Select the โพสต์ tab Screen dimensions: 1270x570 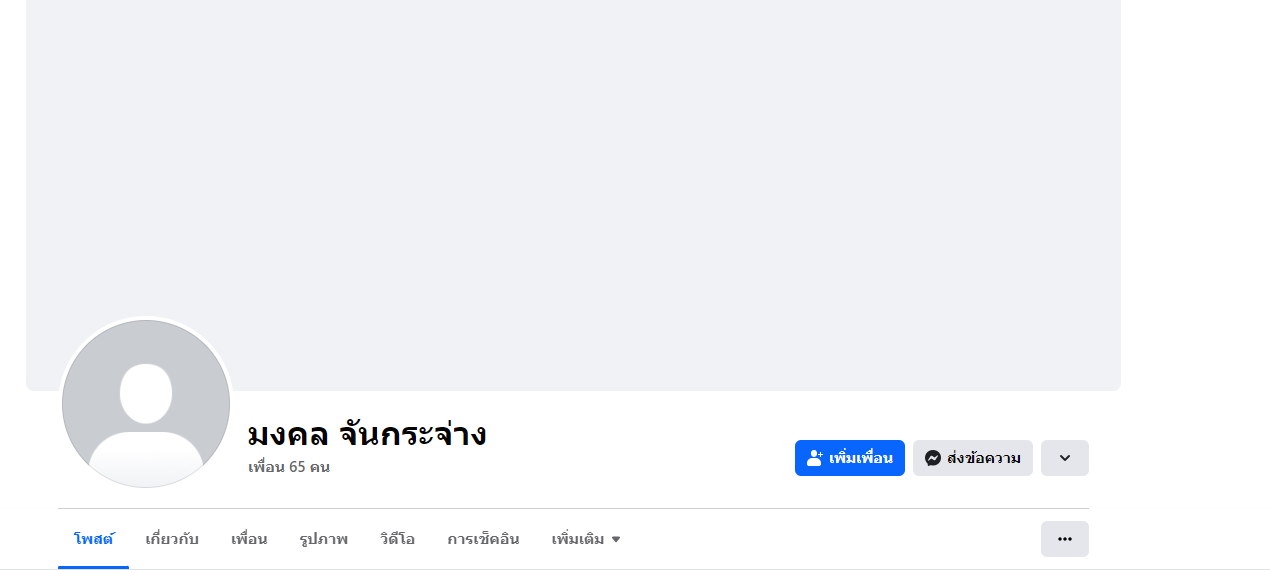point(93,539)
